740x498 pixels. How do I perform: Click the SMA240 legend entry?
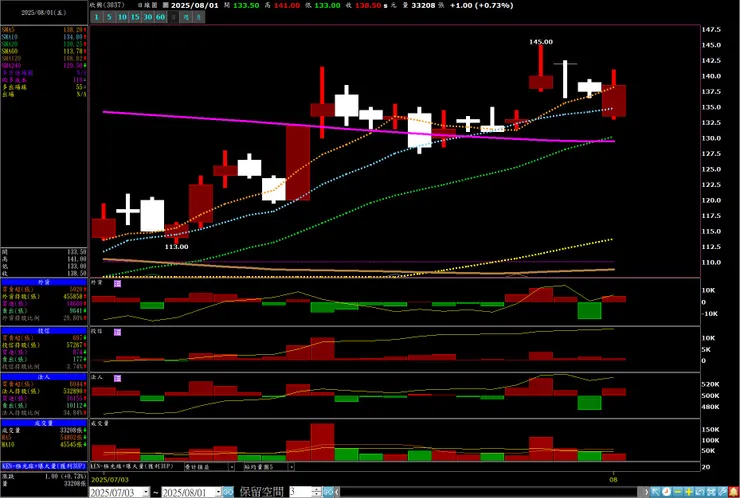pos(44,66)
